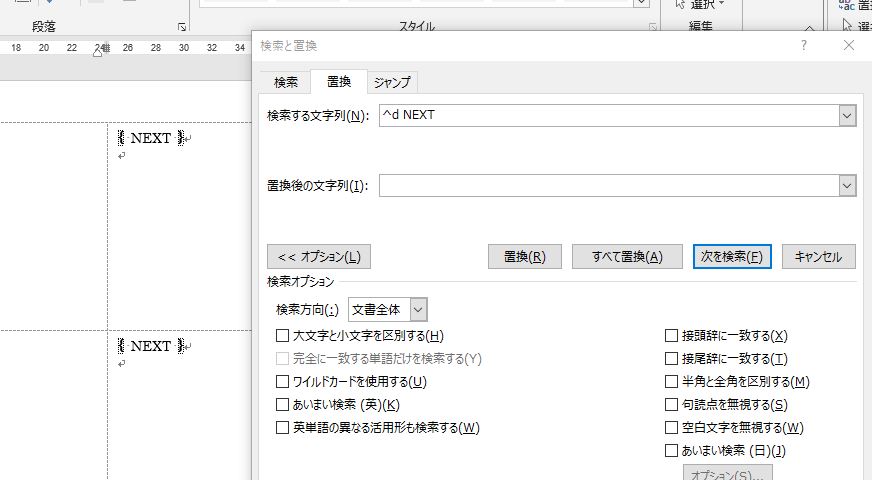This screenshot has height=480, width=872.
Task: Click the キャンセル button
Action: tap(819, 257)
